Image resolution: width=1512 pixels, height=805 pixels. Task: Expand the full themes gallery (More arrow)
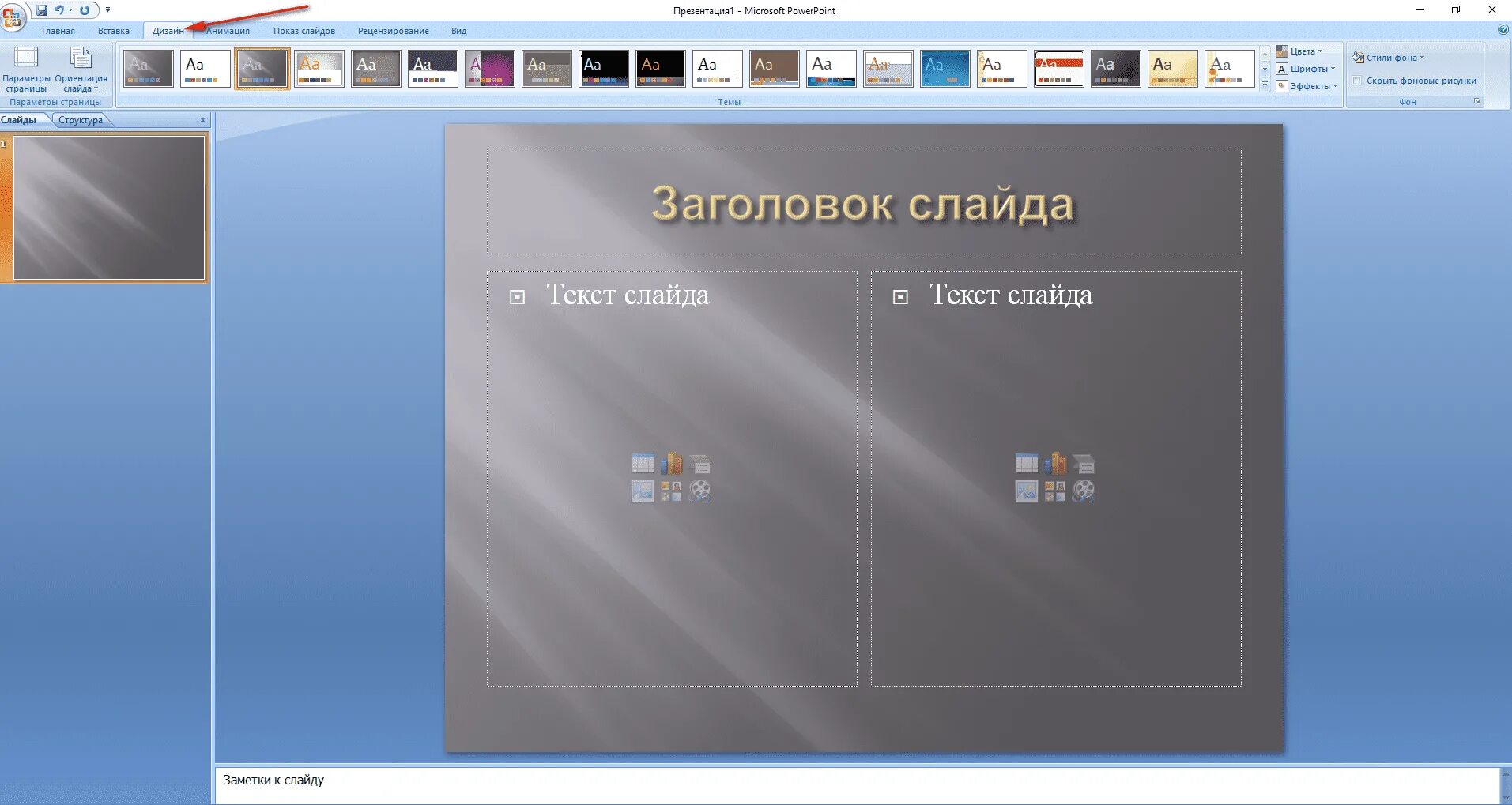click(x=1265, y=85)
